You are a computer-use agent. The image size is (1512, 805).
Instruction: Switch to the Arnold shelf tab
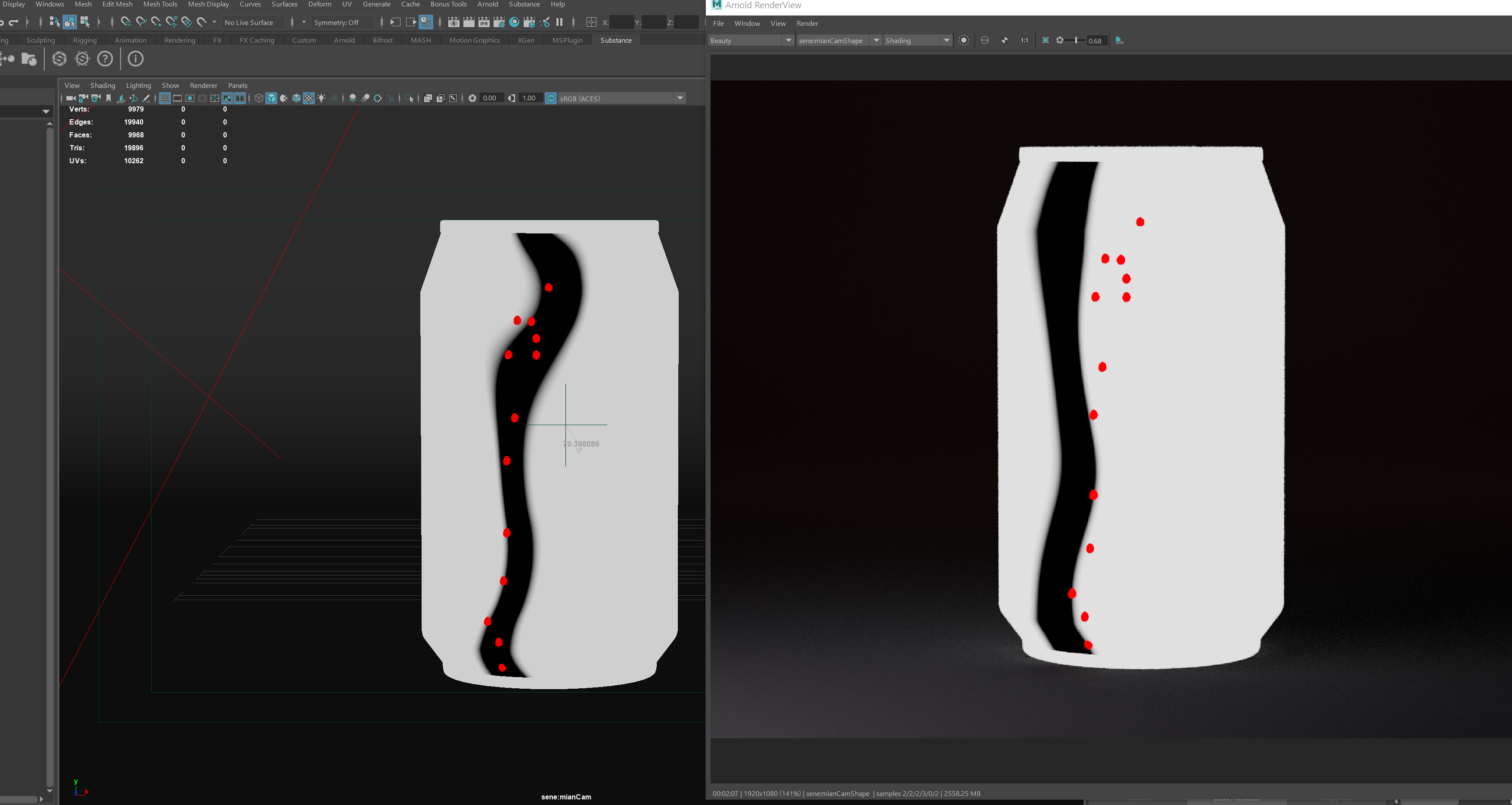click(x=344, y=40)
